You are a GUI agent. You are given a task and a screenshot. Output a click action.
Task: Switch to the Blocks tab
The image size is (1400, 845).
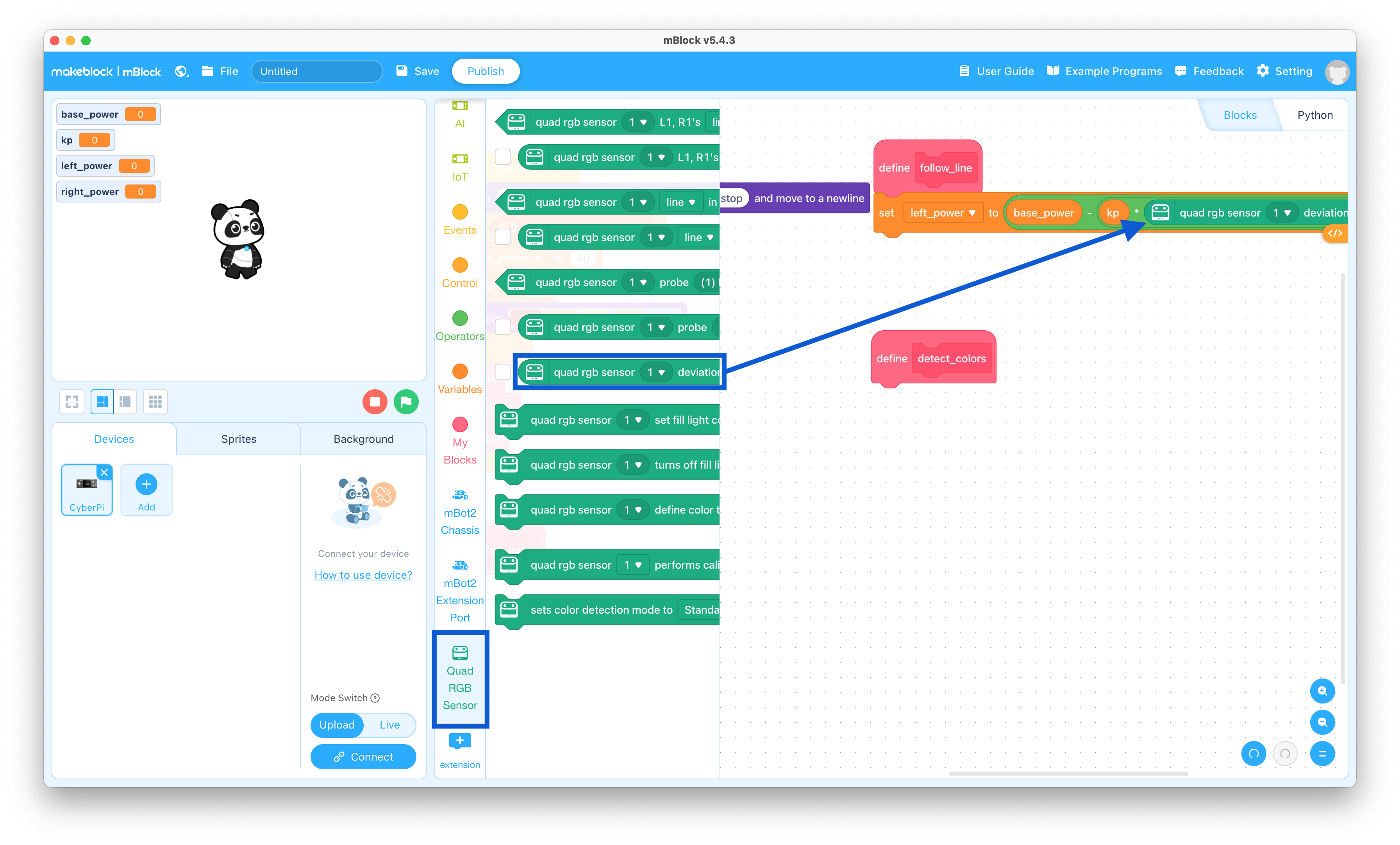pos(1240,115)
